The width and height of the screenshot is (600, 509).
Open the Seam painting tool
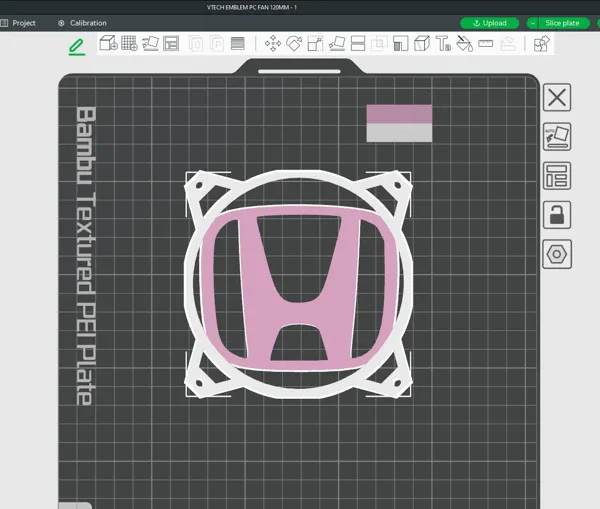click(x=422, y=43)
